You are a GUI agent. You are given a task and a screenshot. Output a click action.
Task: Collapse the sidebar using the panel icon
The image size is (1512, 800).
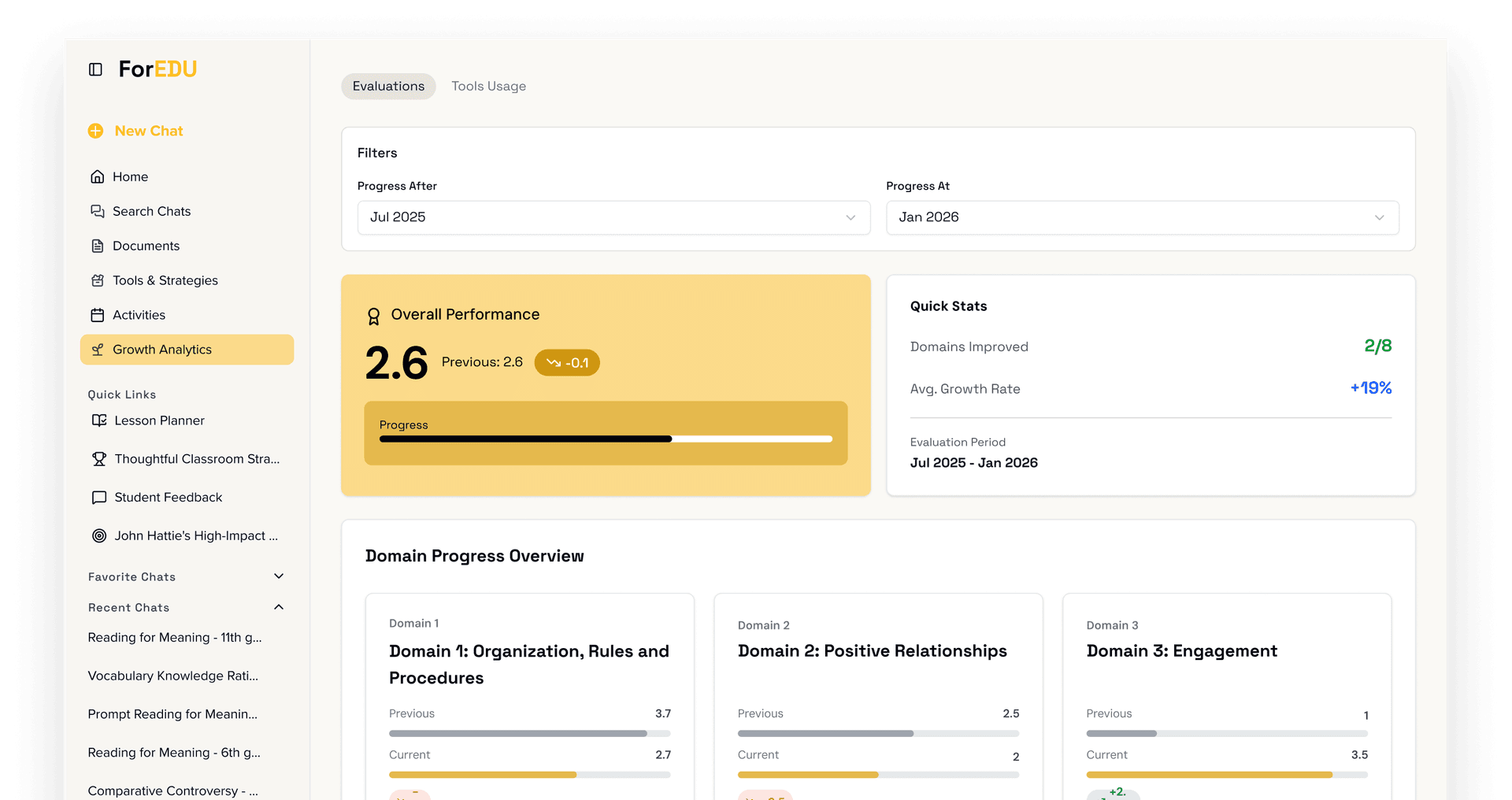click(95, 69)
